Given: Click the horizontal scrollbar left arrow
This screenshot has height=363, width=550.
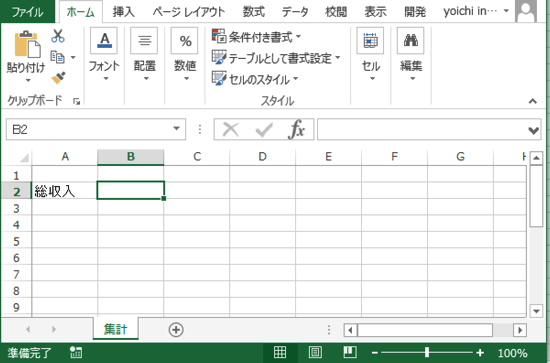Looking at the screenshot, I should 350,330.
